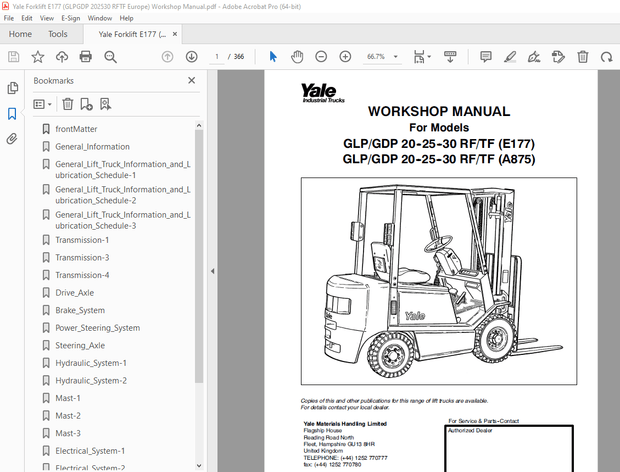Go to next page with the down arrow
This screenshot has width=620, height=472.
191,57
